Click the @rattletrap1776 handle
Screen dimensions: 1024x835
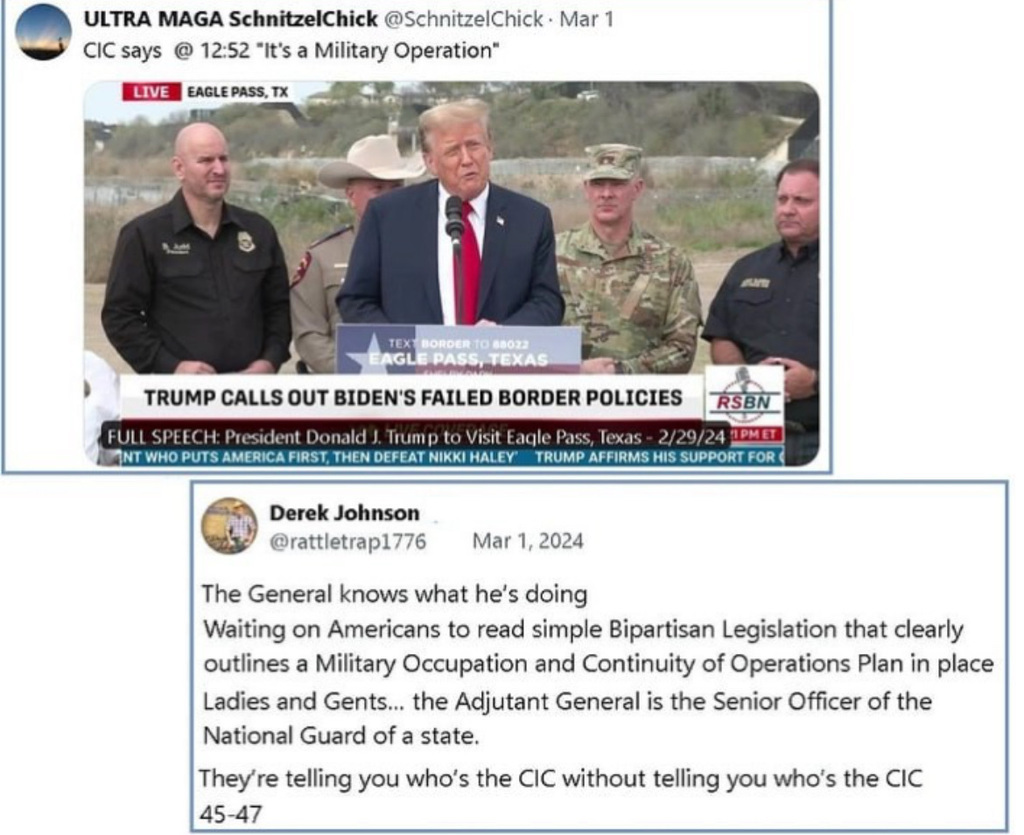(348, 542)
